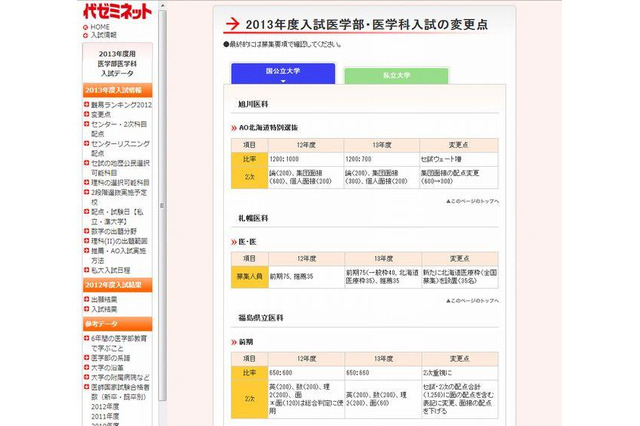Click セ試ウェート増 cell
The height and width of the screenshot is (426, 640).
pyautogui.click(x=459, y=159)
